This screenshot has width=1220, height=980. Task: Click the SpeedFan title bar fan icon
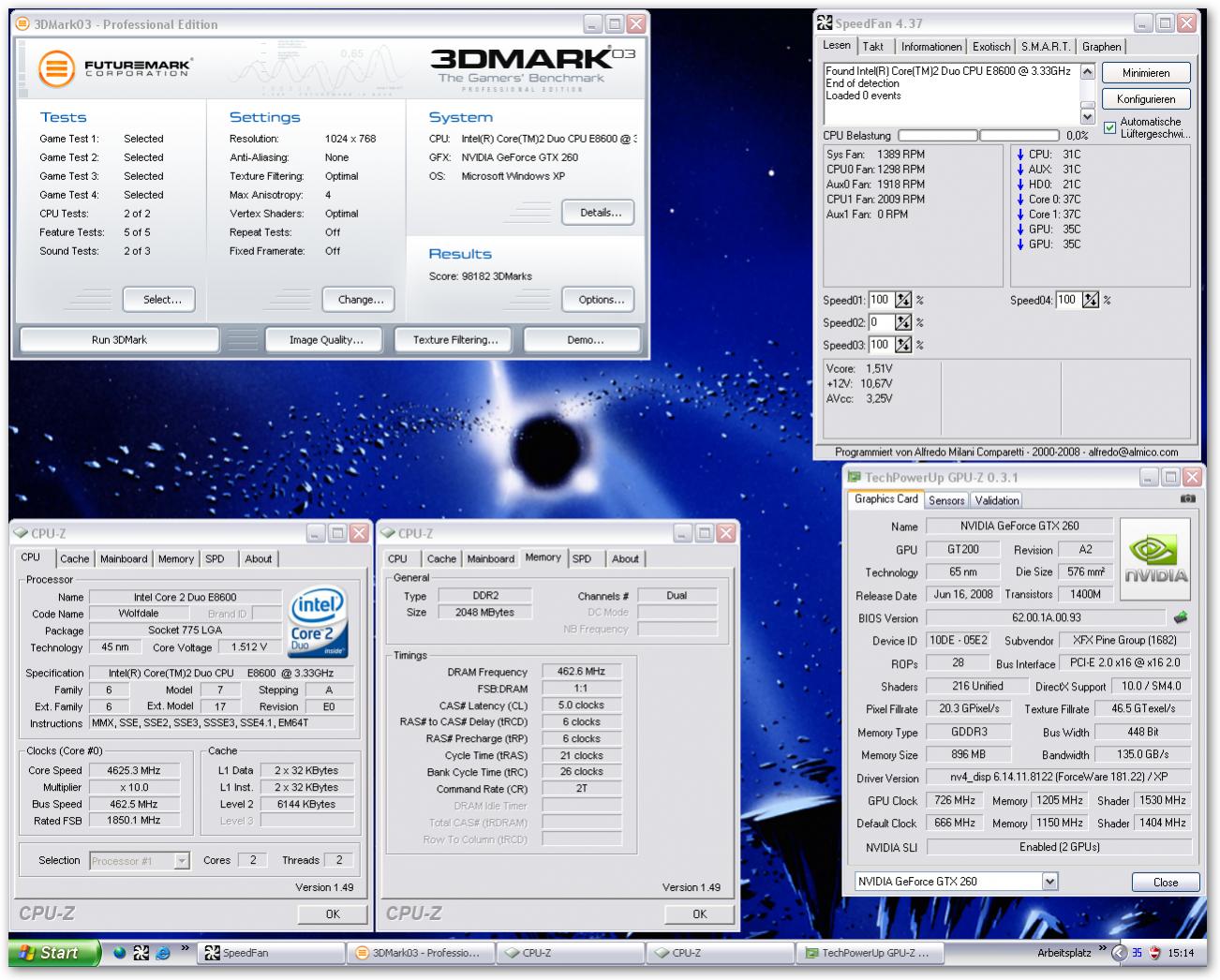point(825,23)
